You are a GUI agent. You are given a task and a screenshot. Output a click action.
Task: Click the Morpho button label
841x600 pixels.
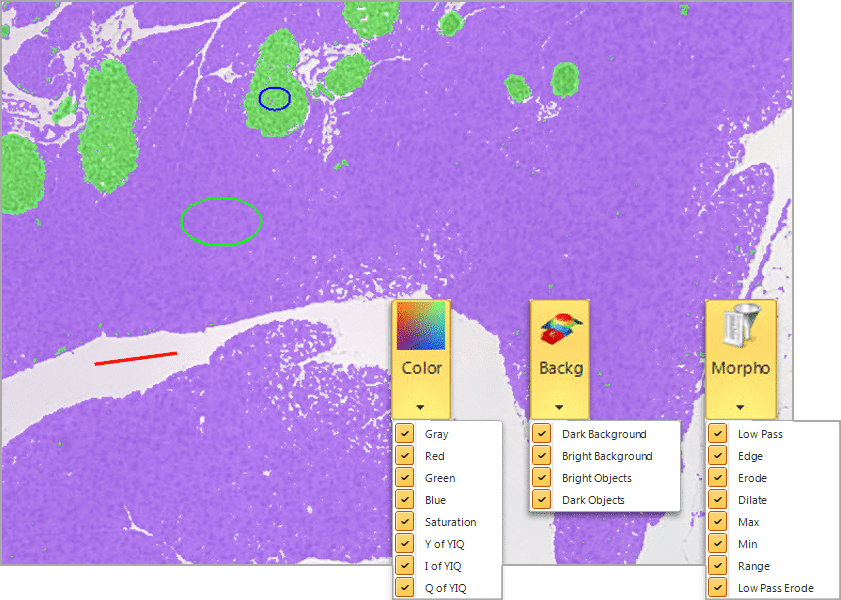741,369
